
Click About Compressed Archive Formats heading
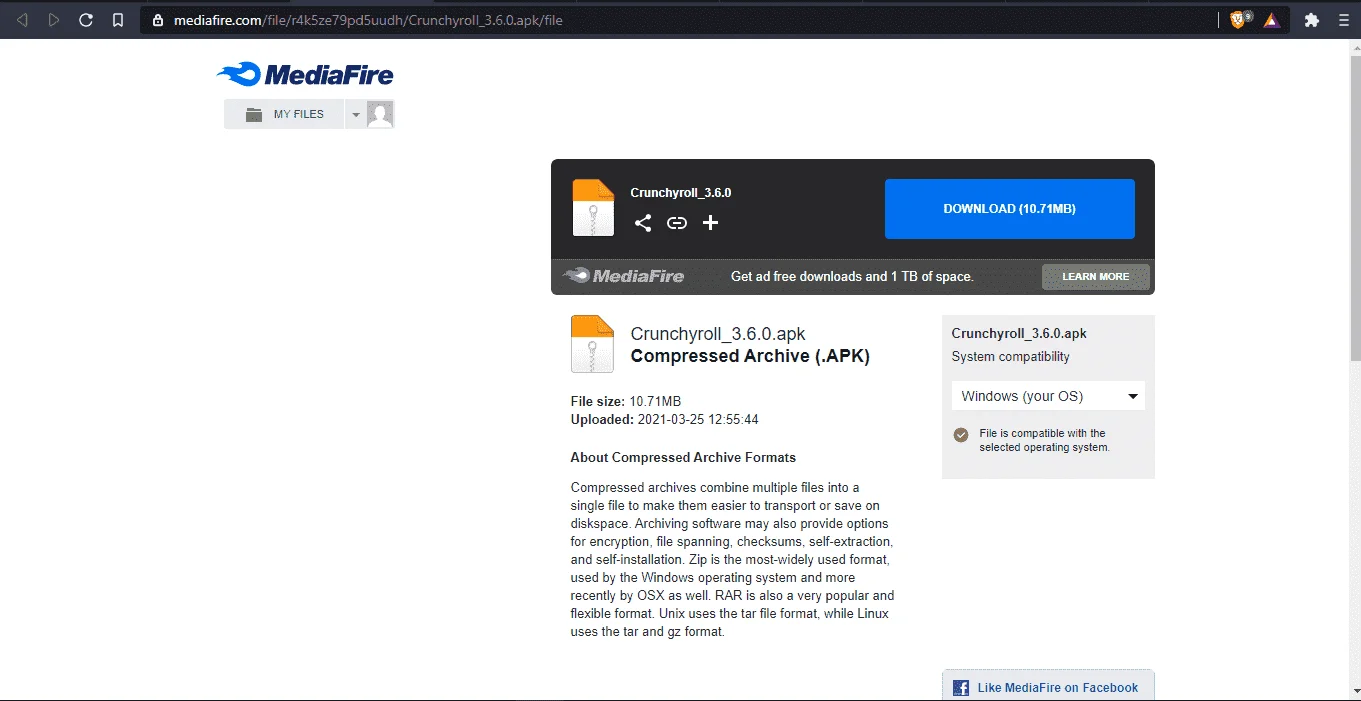tap(683, 457)
